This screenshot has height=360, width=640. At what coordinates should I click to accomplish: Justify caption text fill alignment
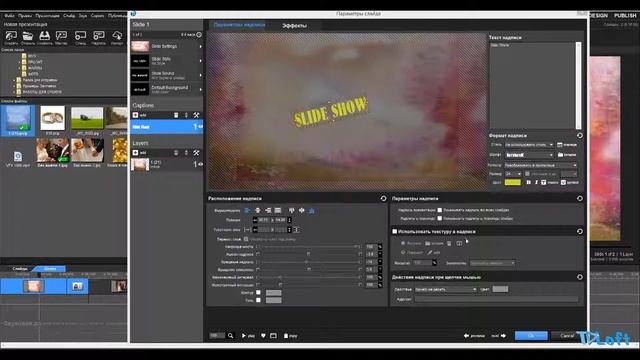point(278,211)
